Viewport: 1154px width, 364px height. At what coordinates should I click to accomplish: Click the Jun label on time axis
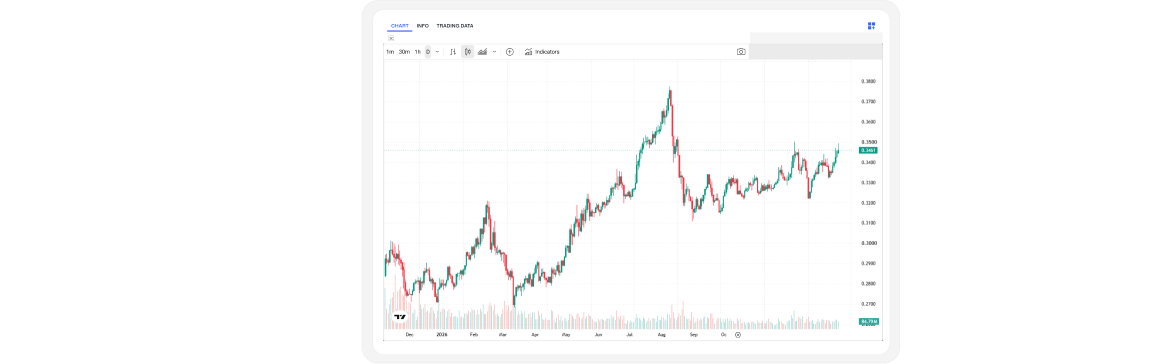tap(598, 335)
